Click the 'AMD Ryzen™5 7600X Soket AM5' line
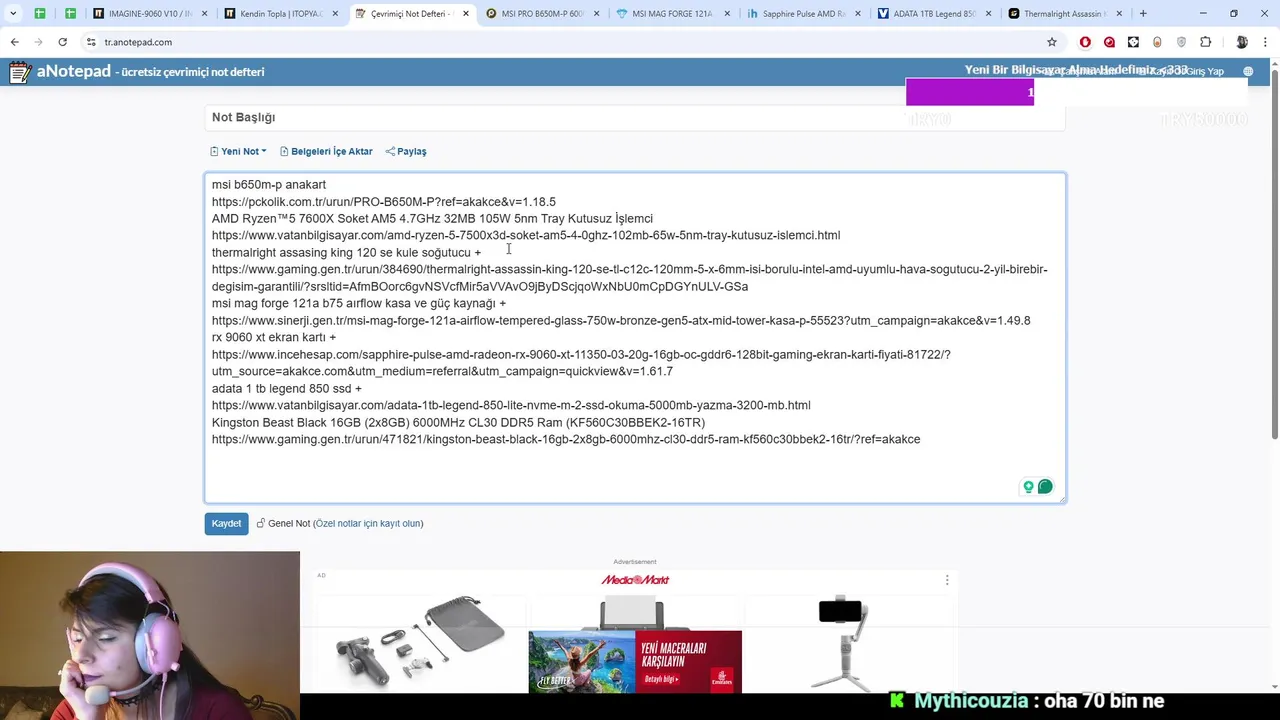Image resolution: width=1280 pixels, height=720 pixels. point(432,218)
